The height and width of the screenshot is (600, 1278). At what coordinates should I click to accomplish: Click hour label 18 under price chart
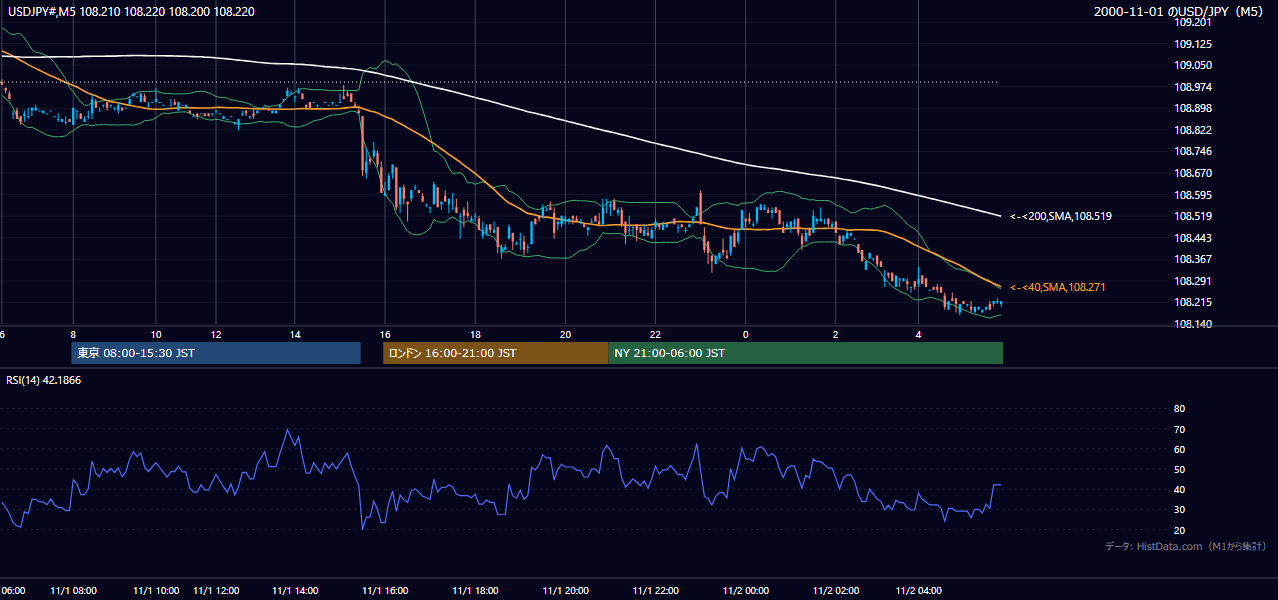pos(476,334)
